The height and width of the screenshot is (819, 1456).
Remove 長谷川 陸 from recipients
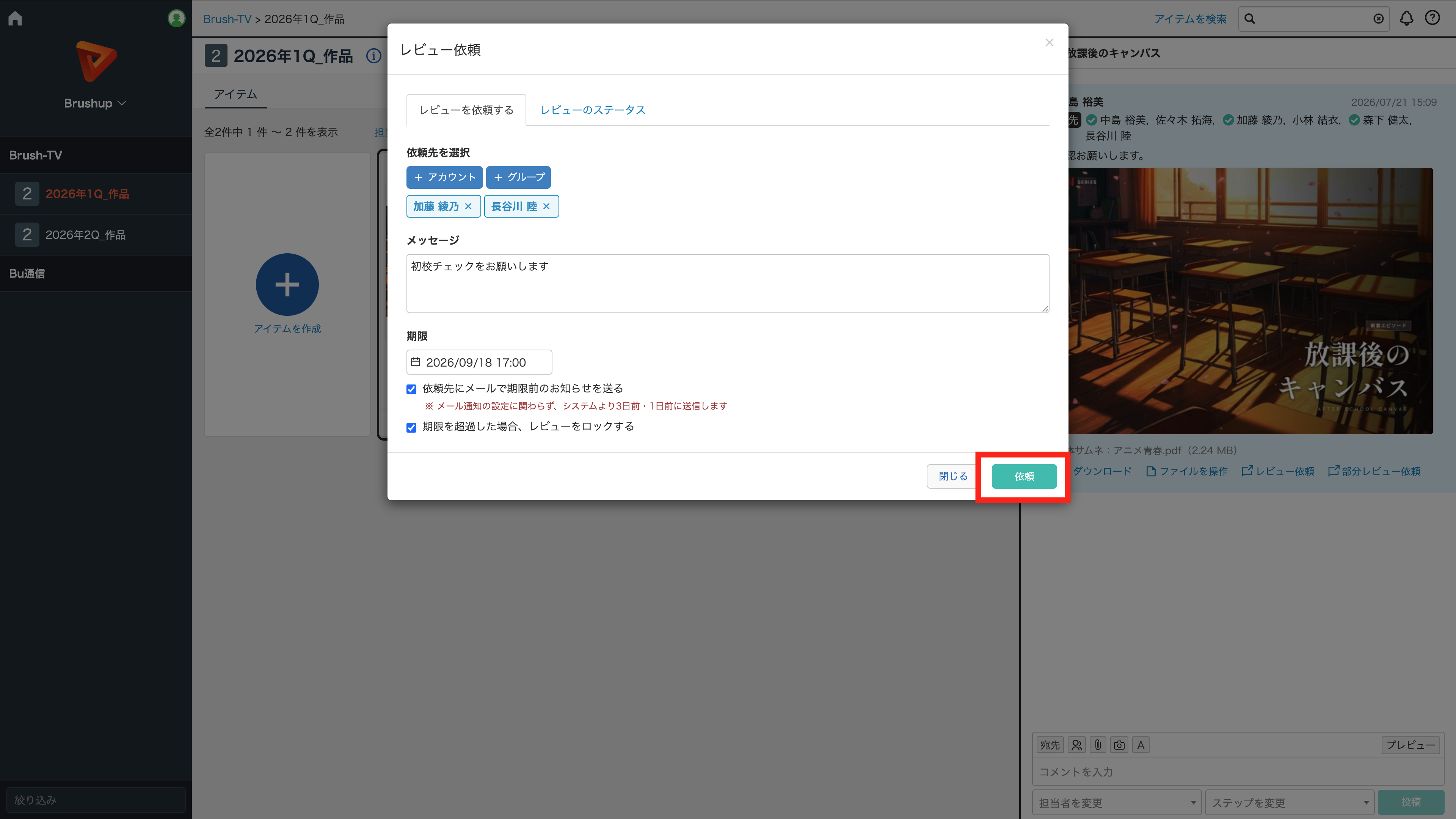tap(546, 206)
